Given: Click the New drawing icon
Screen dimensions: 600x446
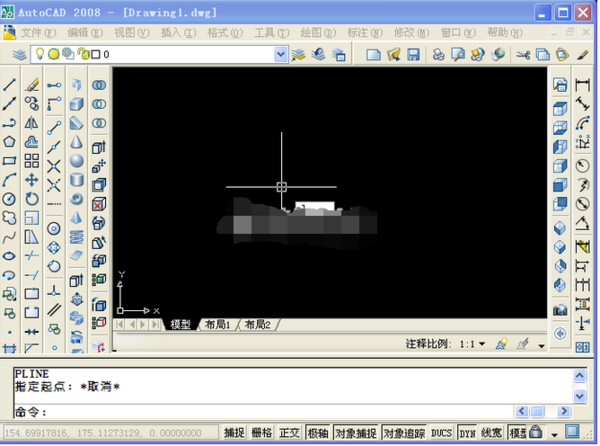Looking at the screenshot, I should click(x=373, y=55).
